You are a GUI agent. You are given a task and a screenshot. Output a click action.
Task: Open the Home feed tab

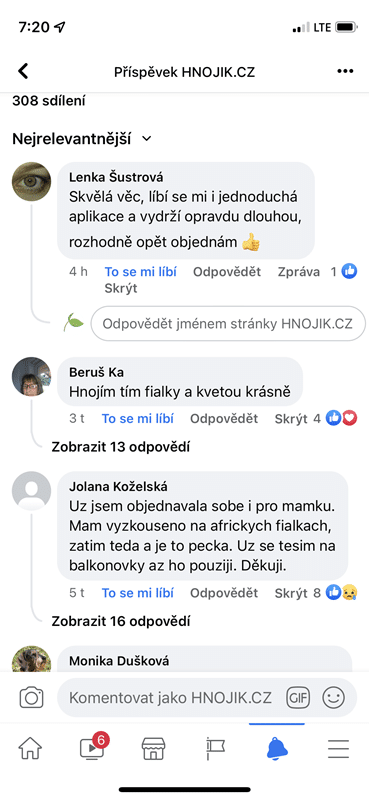coord(31,748)
